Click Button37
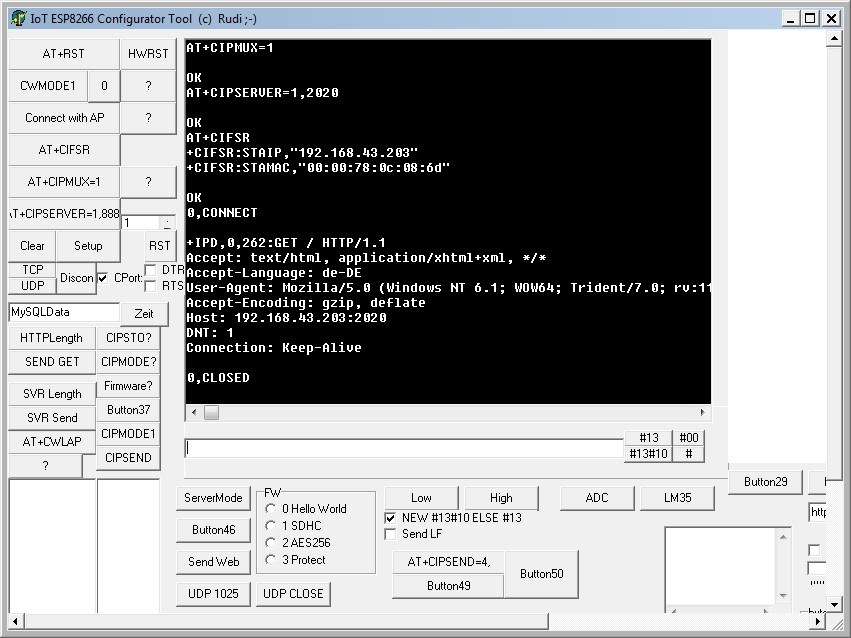Viewport: 851px width, 638px height. (x=129, y=410)
